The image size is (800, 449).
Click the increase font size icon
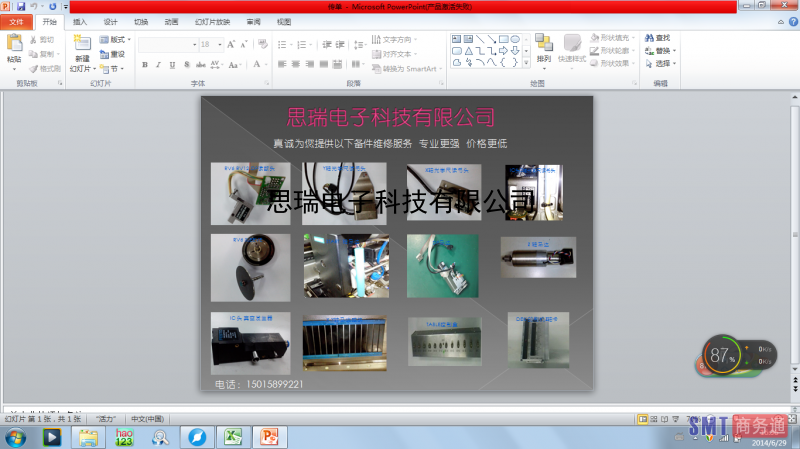(232, 45)
